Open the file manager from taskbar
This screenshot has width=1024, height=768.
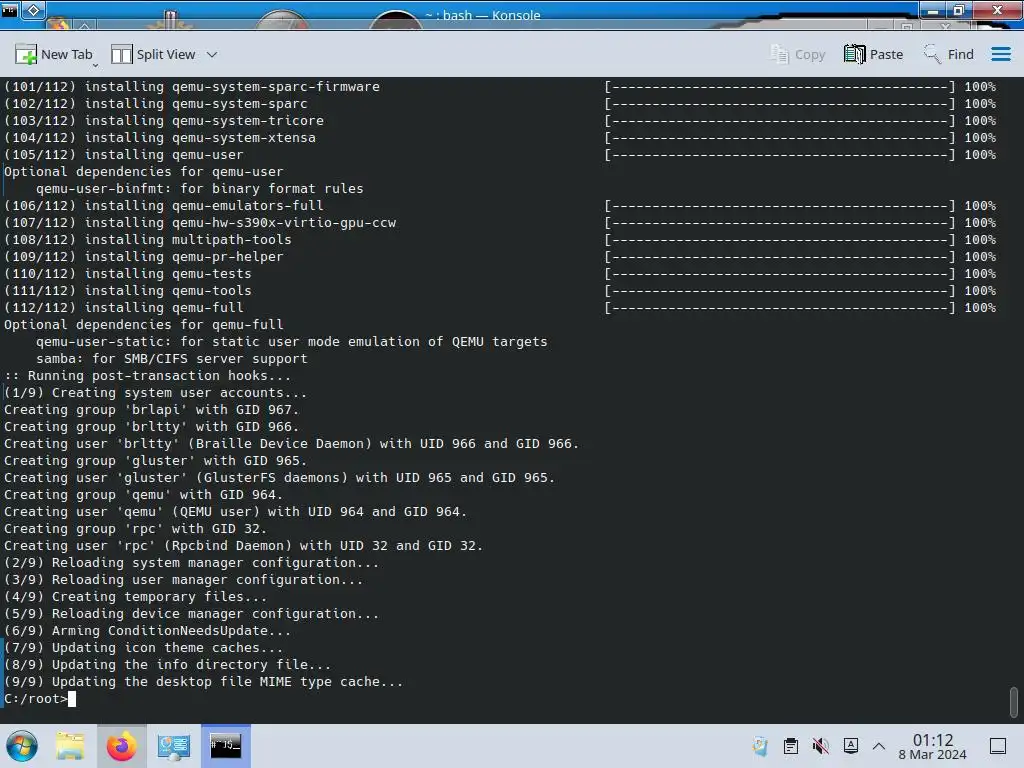pos(70,746)
